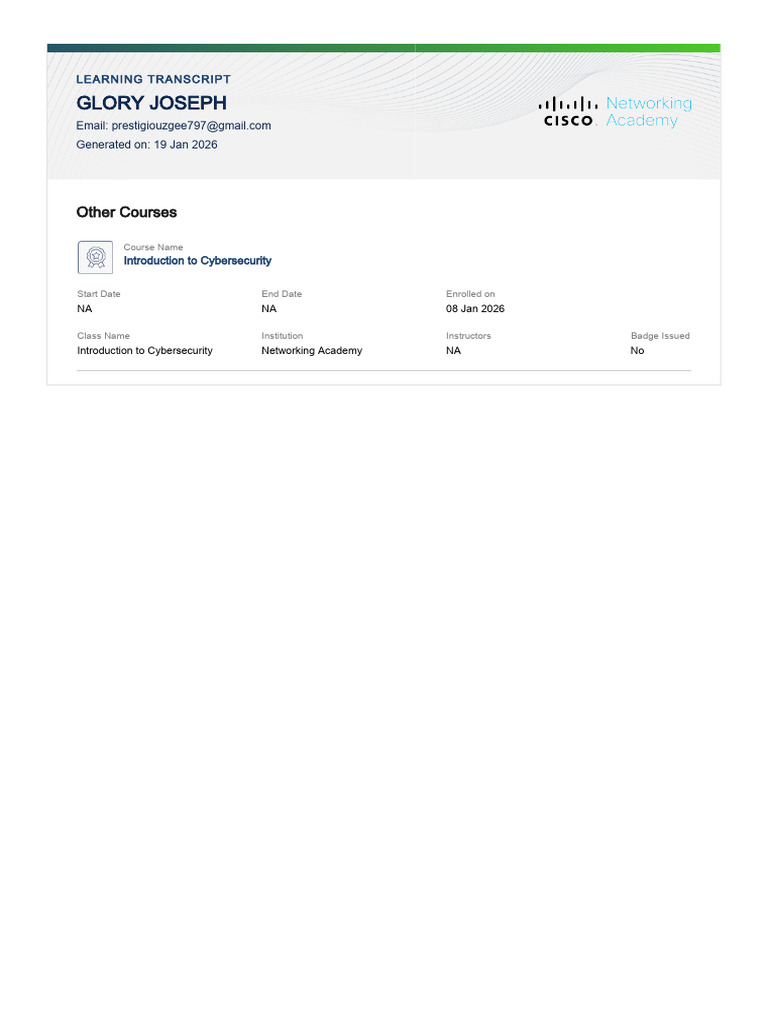This screenshot has width=768, height=1024.
Task: Click the Cisco bars logo
Action: (568, 112)
